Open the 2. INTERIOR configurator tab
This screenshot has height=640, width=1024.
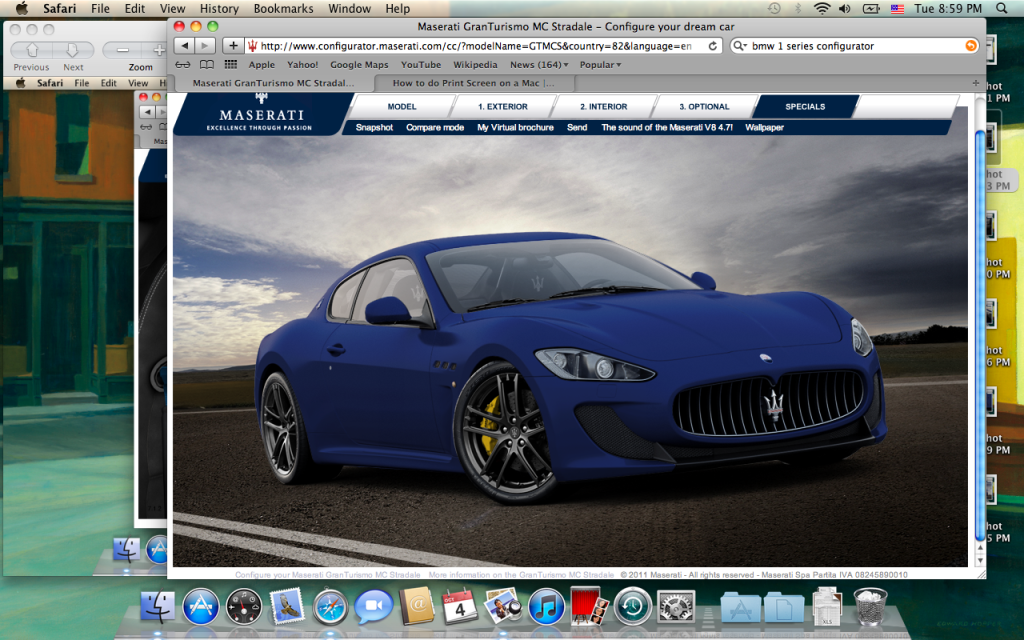(x=603, y=106)
